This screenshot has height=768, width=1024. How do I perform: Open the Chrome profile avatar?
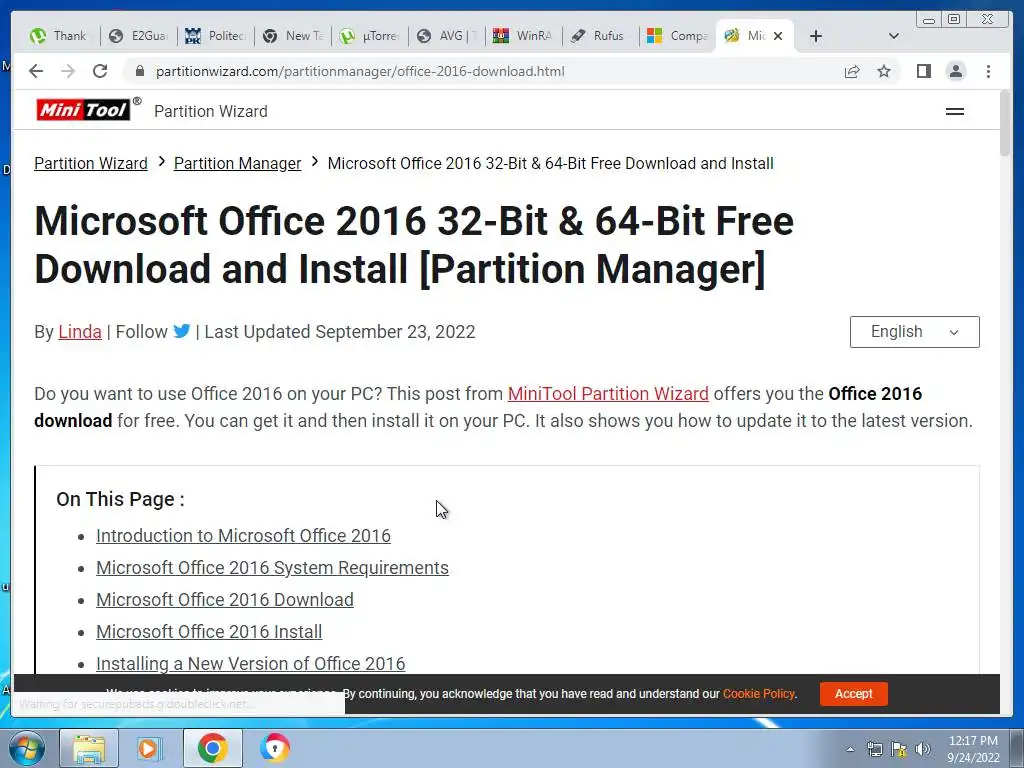tap(955, 71)
